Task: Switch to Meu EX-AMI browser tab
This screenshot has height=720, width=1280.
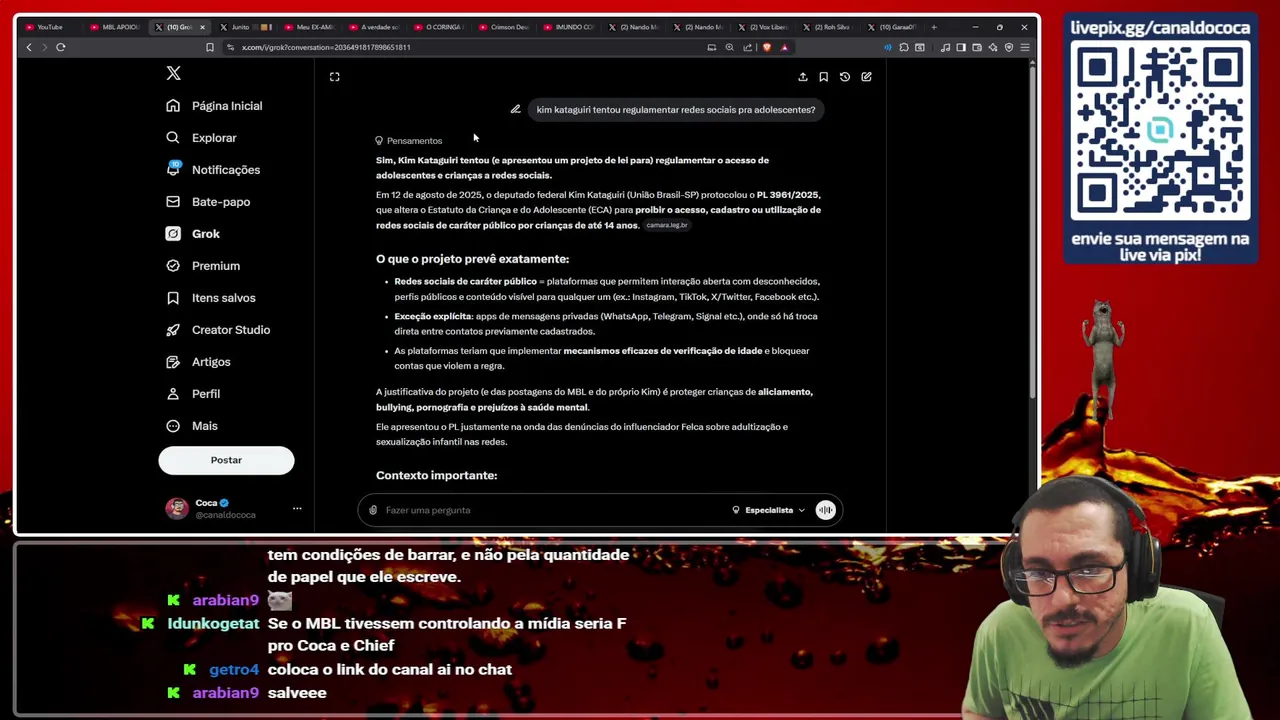Action: 310,27
